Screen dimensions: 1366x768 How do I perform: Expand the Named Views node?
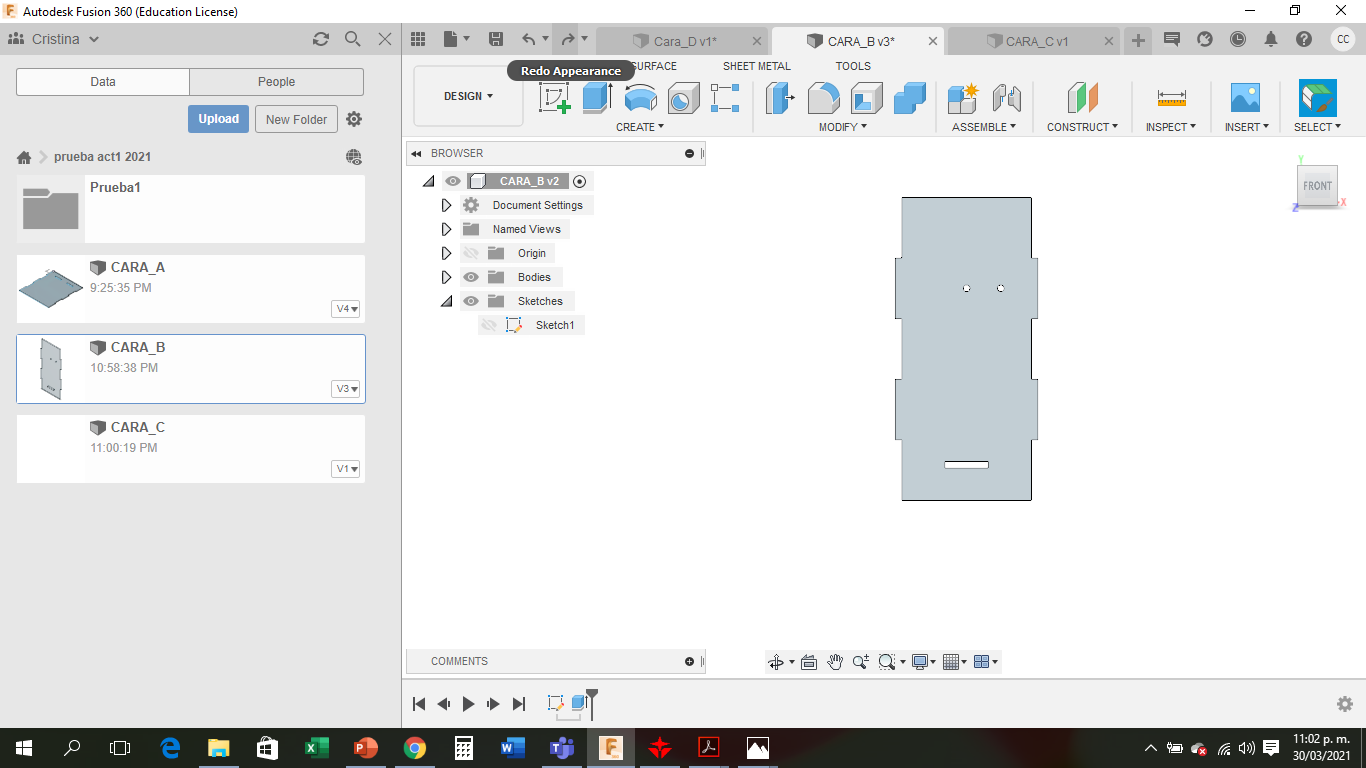(x=447, y=229)
